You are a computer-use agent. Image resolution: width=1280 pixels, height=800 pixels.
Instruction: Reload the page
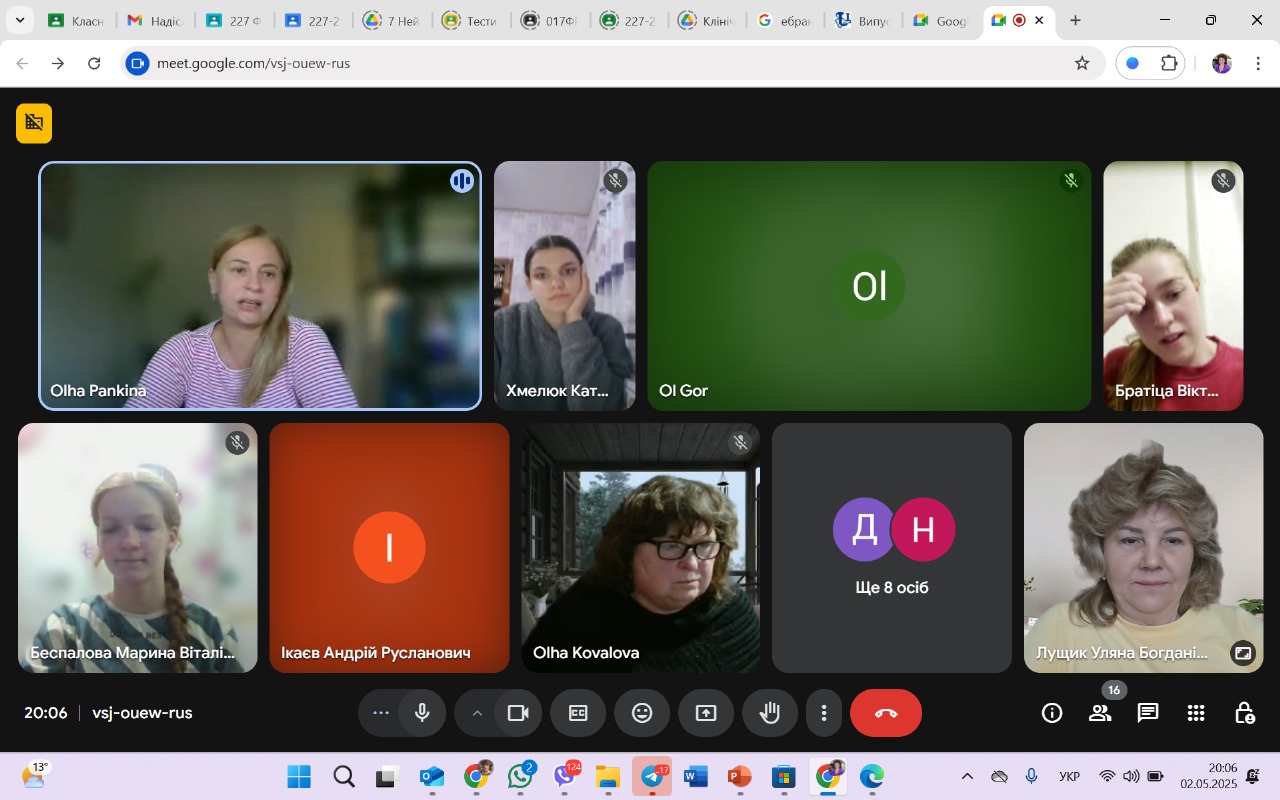(x=94, y=63)
